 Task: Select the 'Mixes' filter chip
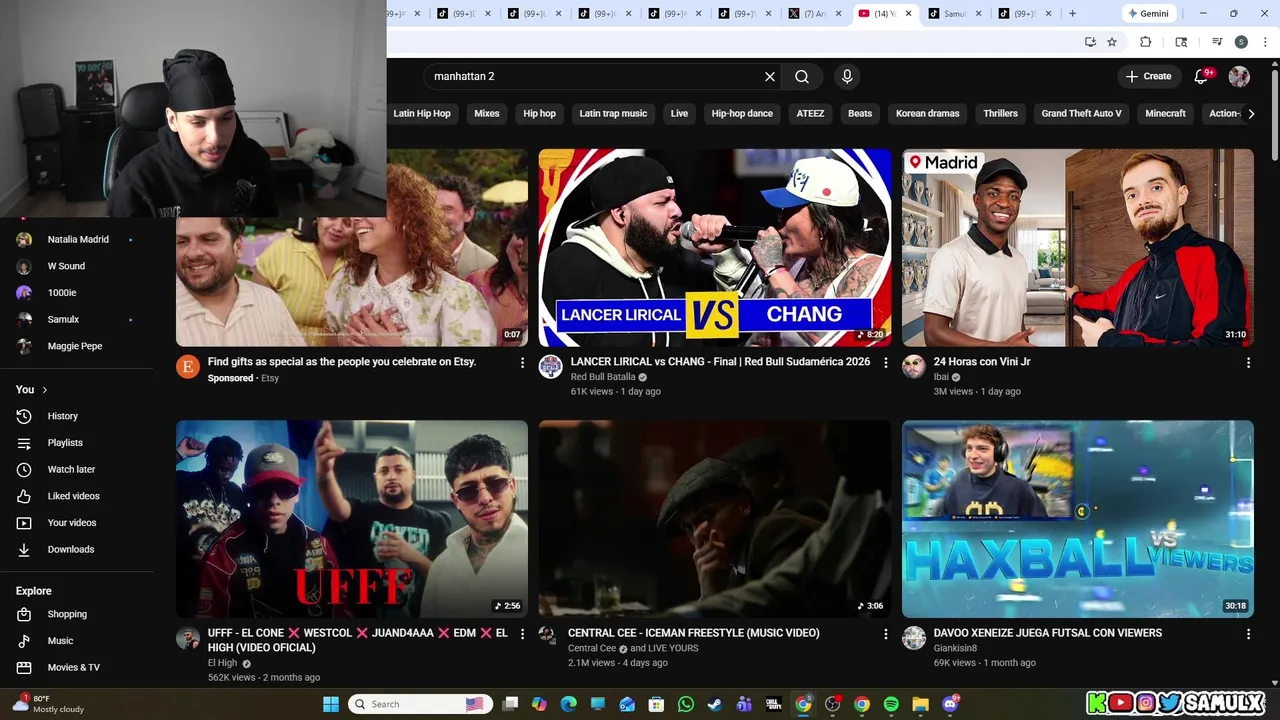487,114
